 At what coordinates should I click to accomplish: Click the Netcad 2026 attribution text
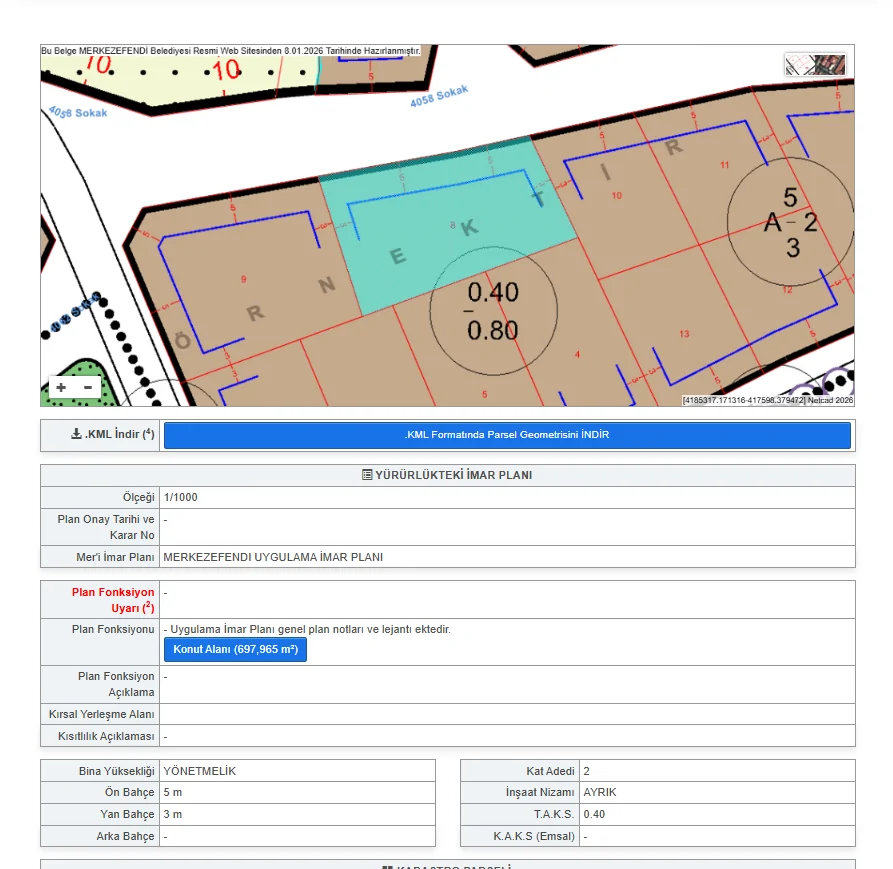coord(830,400)
